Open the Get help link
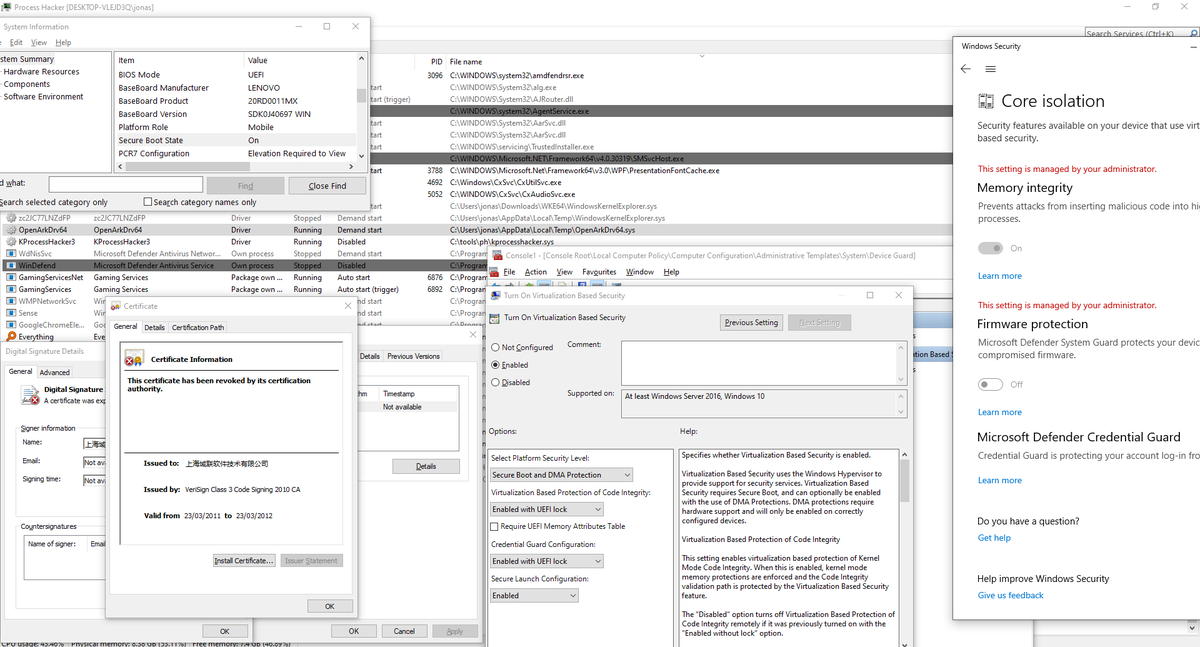The width and height of the screenshot is (1200, 647). click(x=994, y=538)
